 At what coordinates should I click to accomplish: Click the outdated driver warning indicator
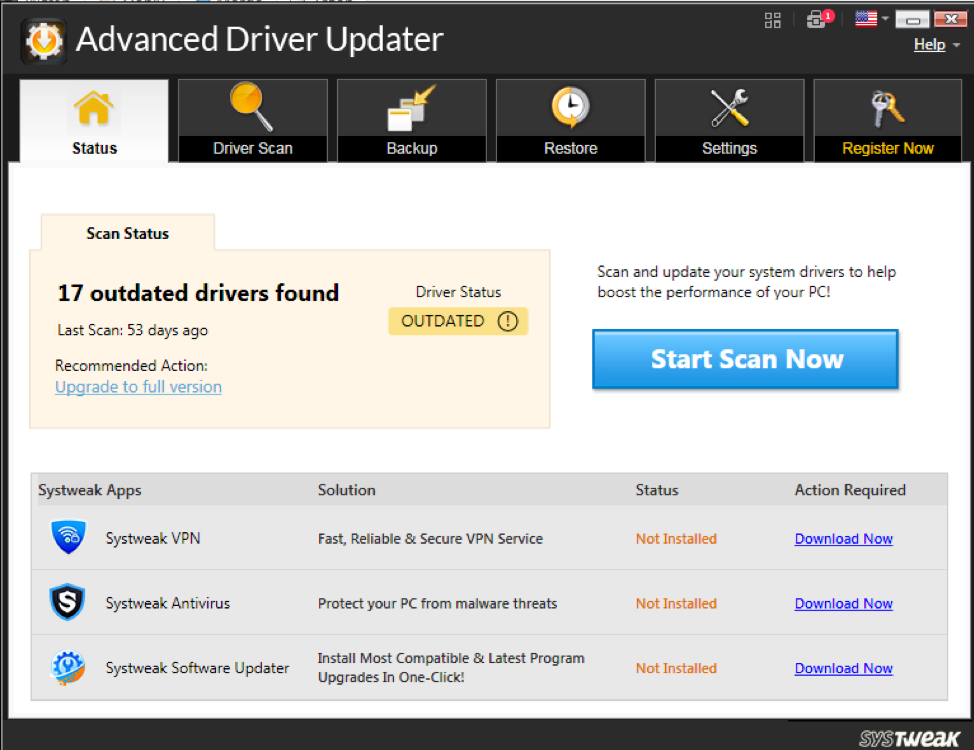click(508, 321)
